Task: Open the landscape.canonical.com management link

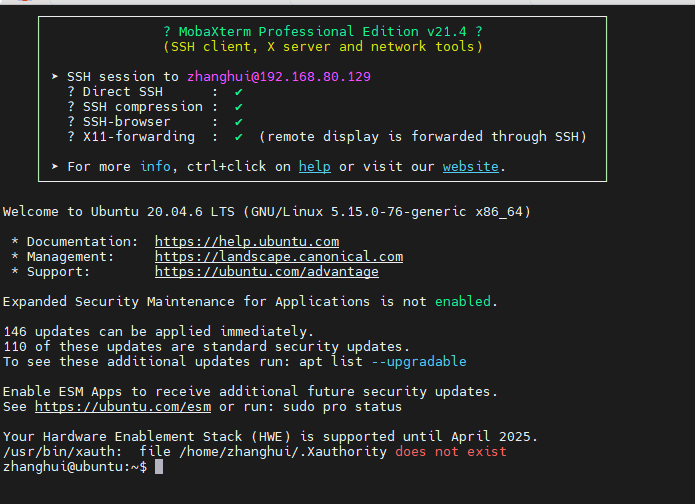Action: (x=279, y=257)
